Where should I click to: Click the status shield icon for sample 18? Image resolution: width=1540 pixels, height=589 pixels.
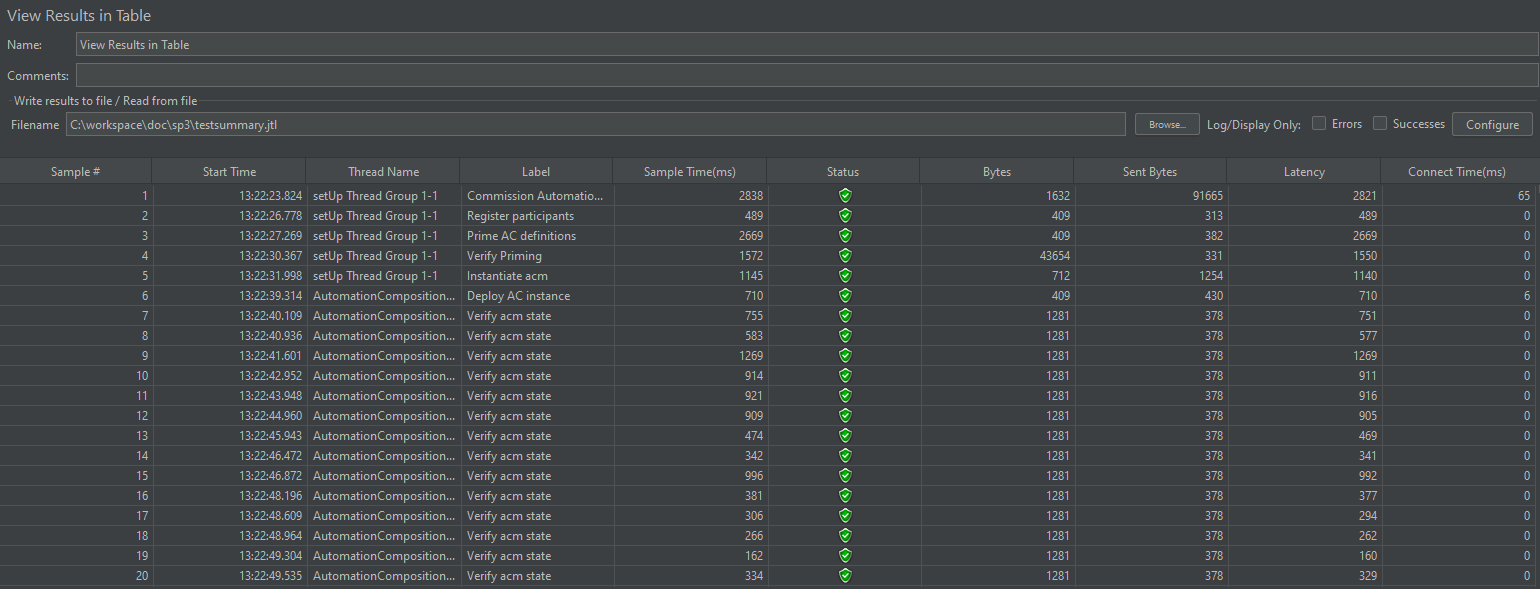[844, 536]
